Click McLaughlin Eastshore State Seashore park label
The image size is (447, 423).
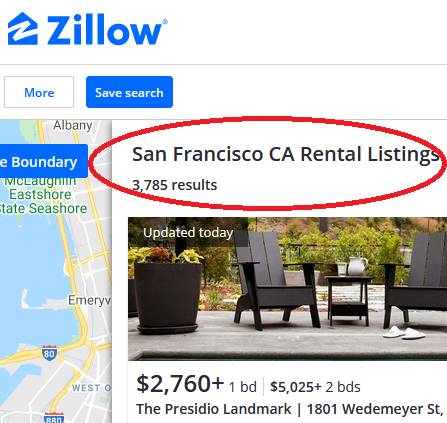click(44, 194)
